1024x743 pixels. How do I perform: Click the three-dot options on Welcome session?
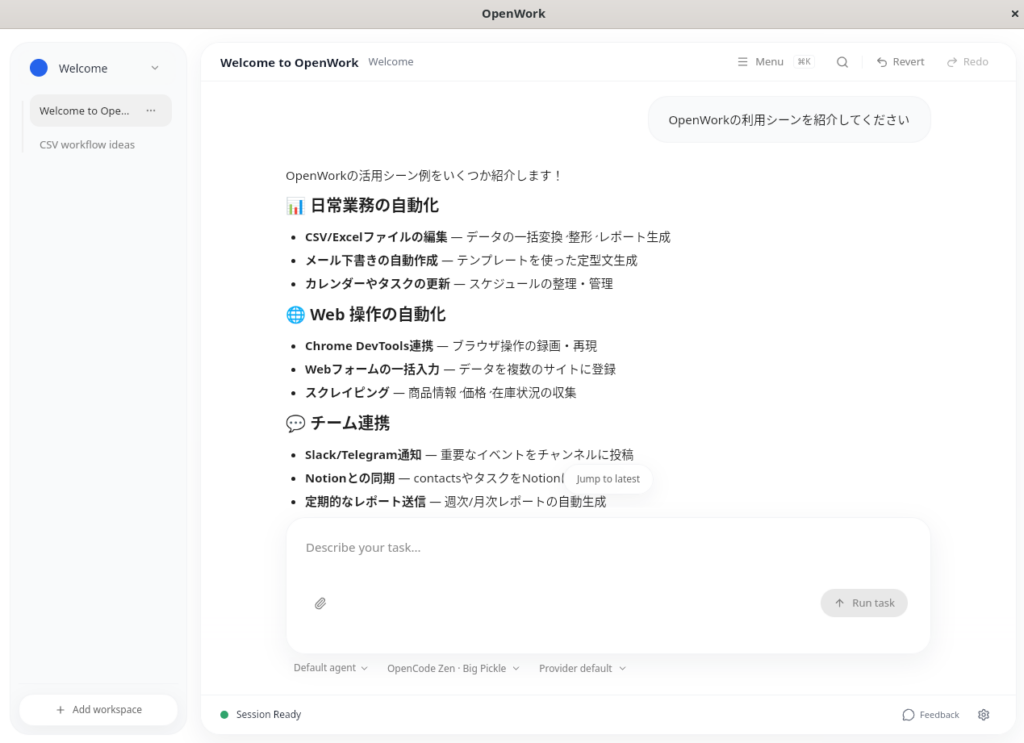click(151, 111)
